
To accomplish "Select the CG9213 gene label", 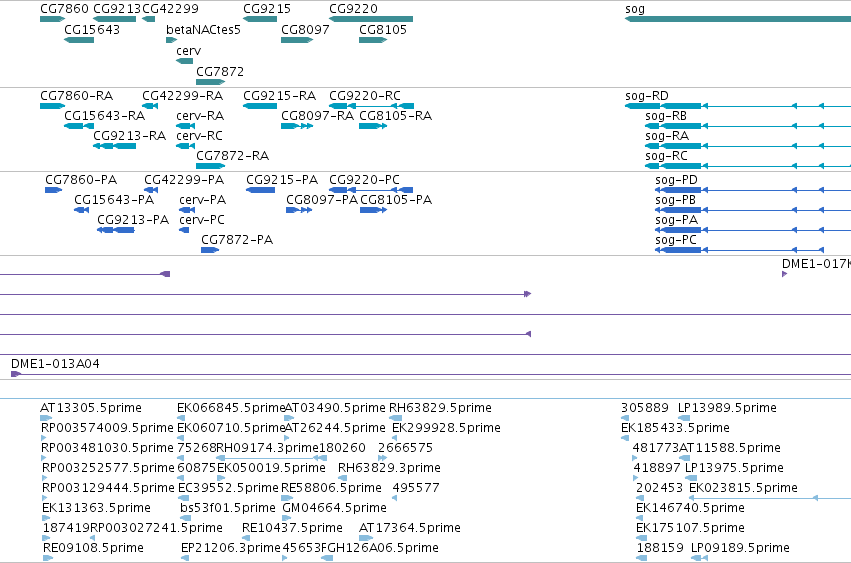I will coord(117,9).
